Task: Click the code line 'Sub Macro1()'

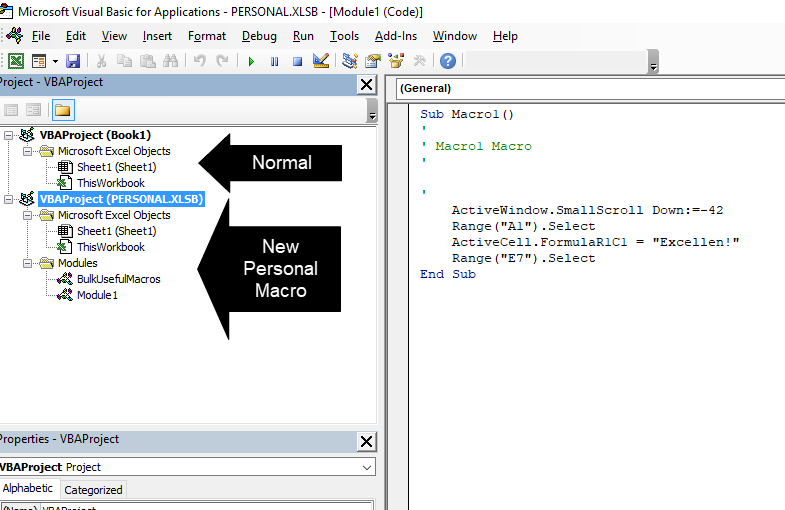Action: (x=467, y=114)
